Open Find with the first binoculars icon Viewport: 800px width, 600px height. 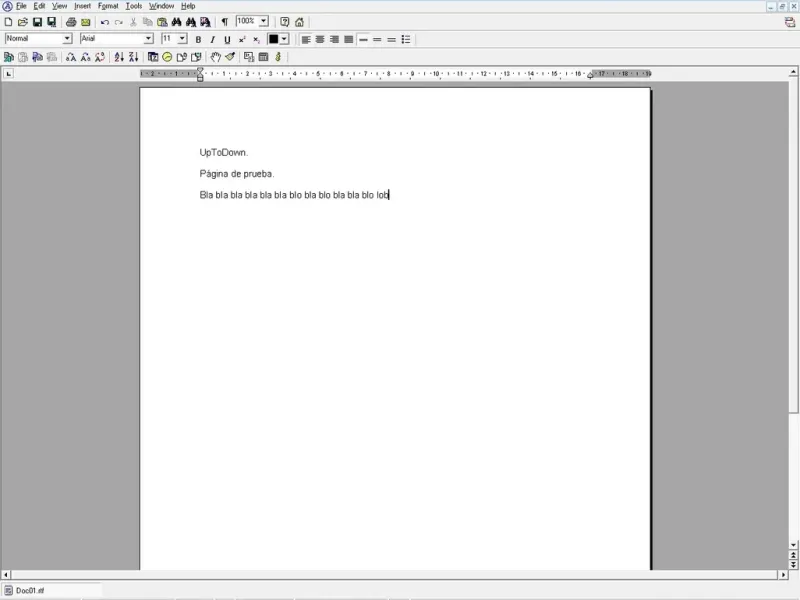[177, 22]
